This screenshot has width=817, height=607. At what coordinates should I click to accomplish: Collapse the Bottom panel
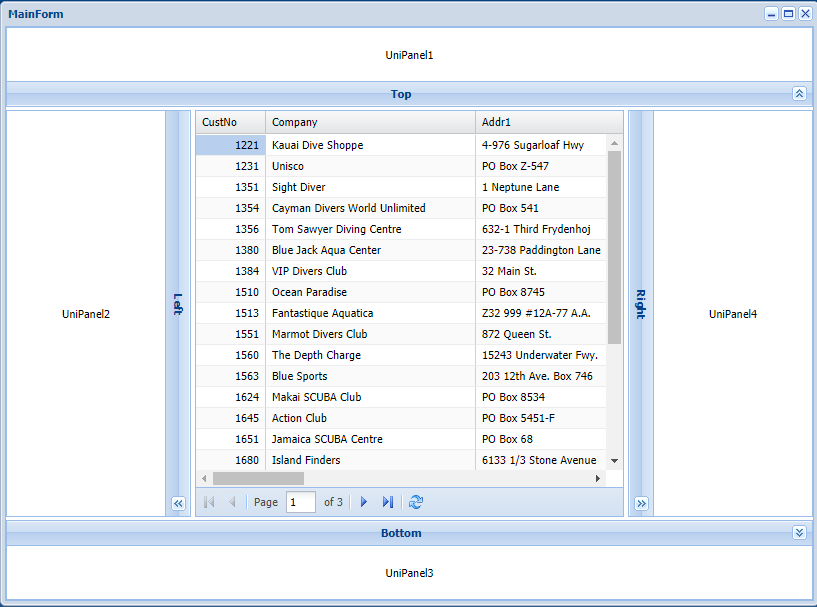[x=799, y=533]
